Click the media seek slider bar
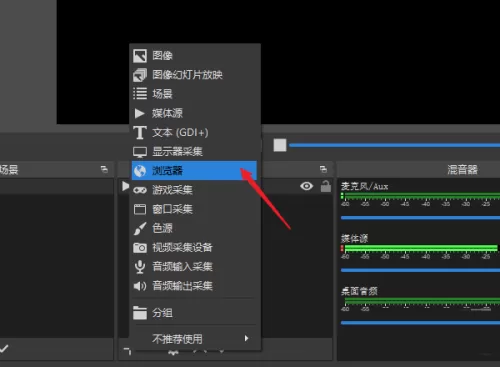This screenshot has height=367, width=500. [395, 145]
